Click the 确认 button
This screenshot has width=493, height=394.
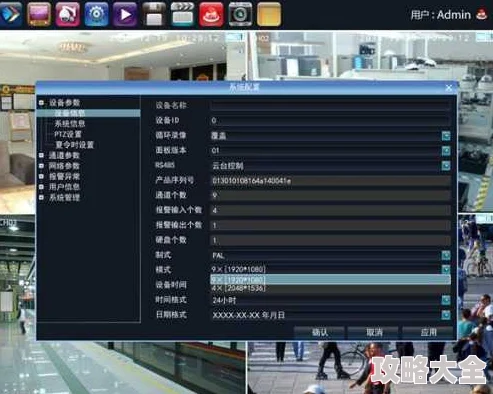319,332
